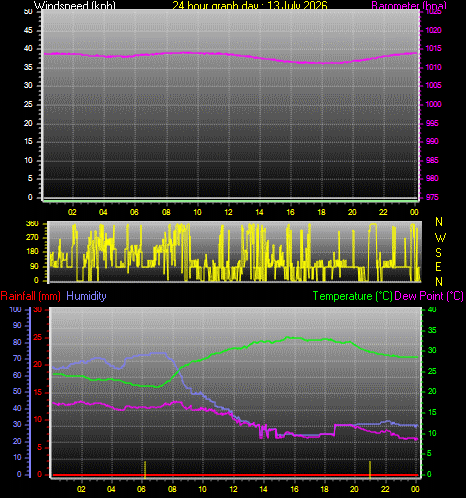466x498 pixels.
Task: Click the 980 value on barometer axis
Action: (432, 178)
